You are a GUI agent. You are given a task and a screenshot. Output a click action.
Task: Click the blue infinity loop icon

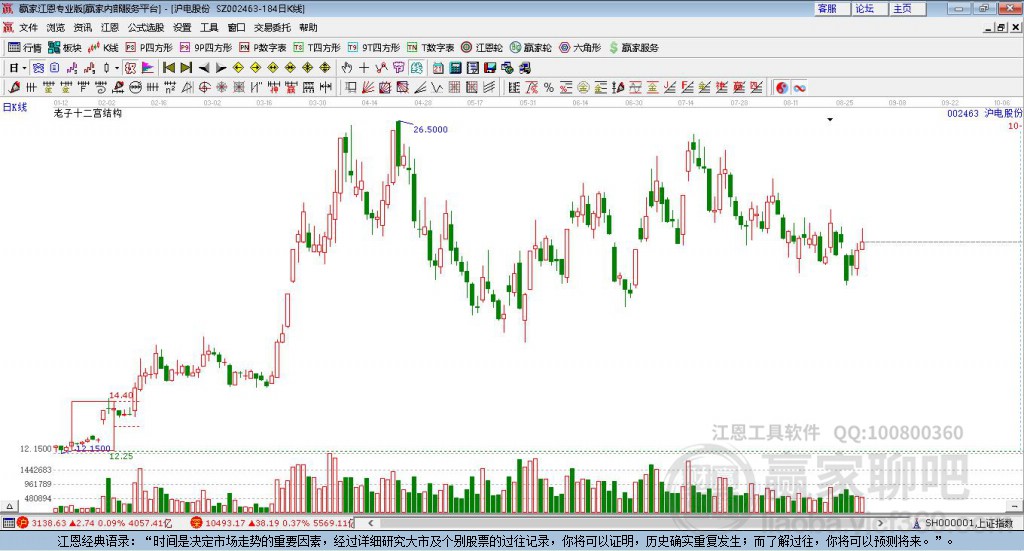click(799, 87)
